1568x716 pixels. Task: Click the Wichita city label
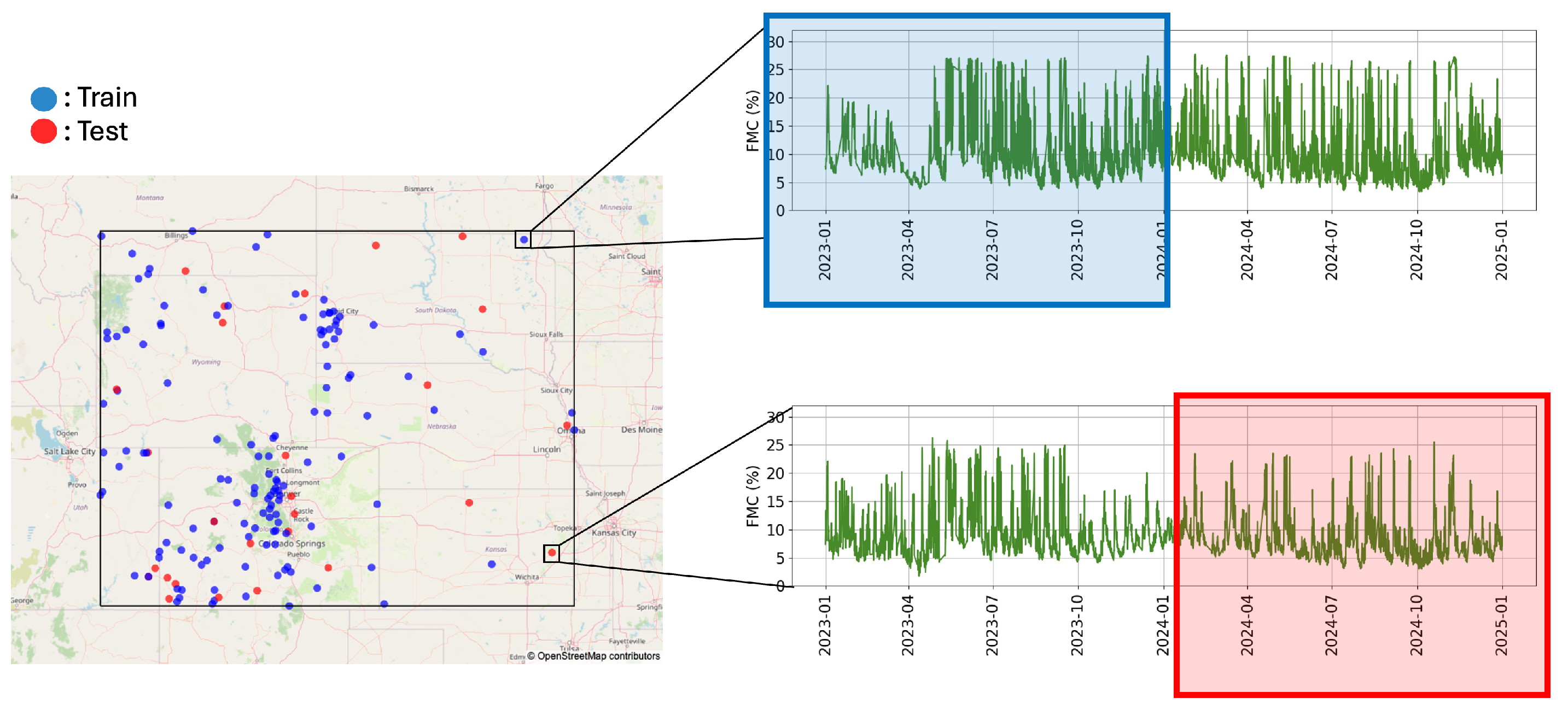(527, 577)
